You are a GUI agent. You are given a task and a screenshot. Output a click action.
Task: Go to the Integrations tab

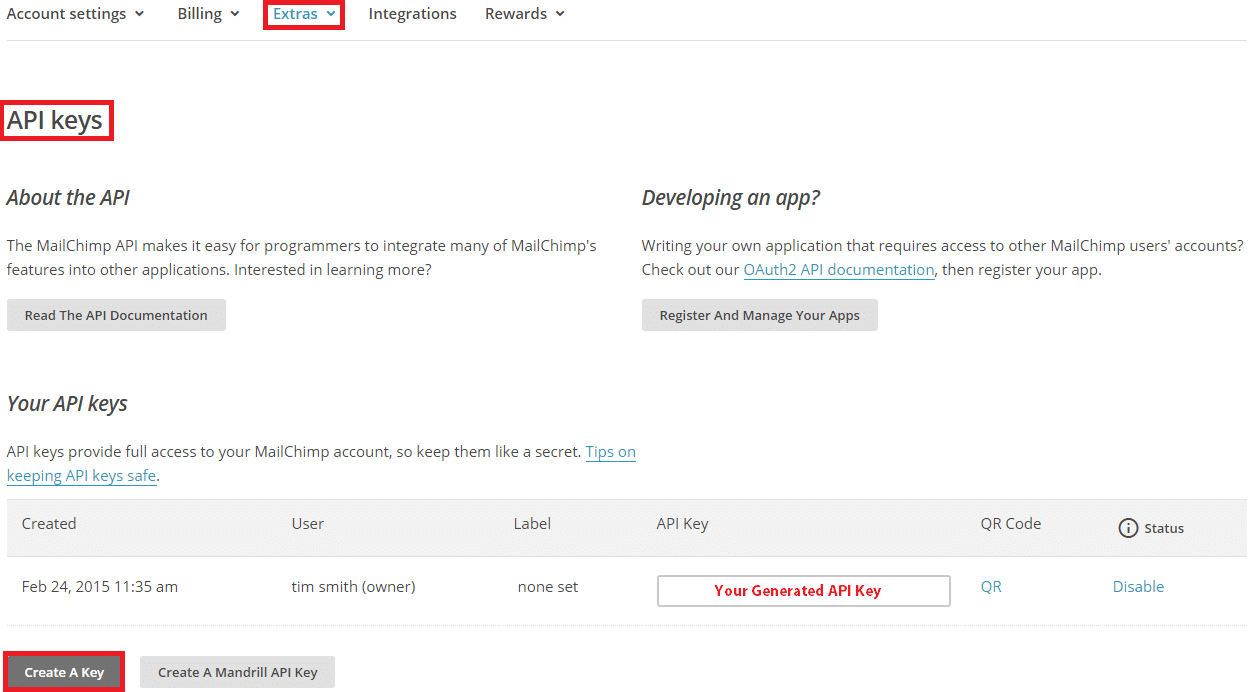click(x=412, y=14)
